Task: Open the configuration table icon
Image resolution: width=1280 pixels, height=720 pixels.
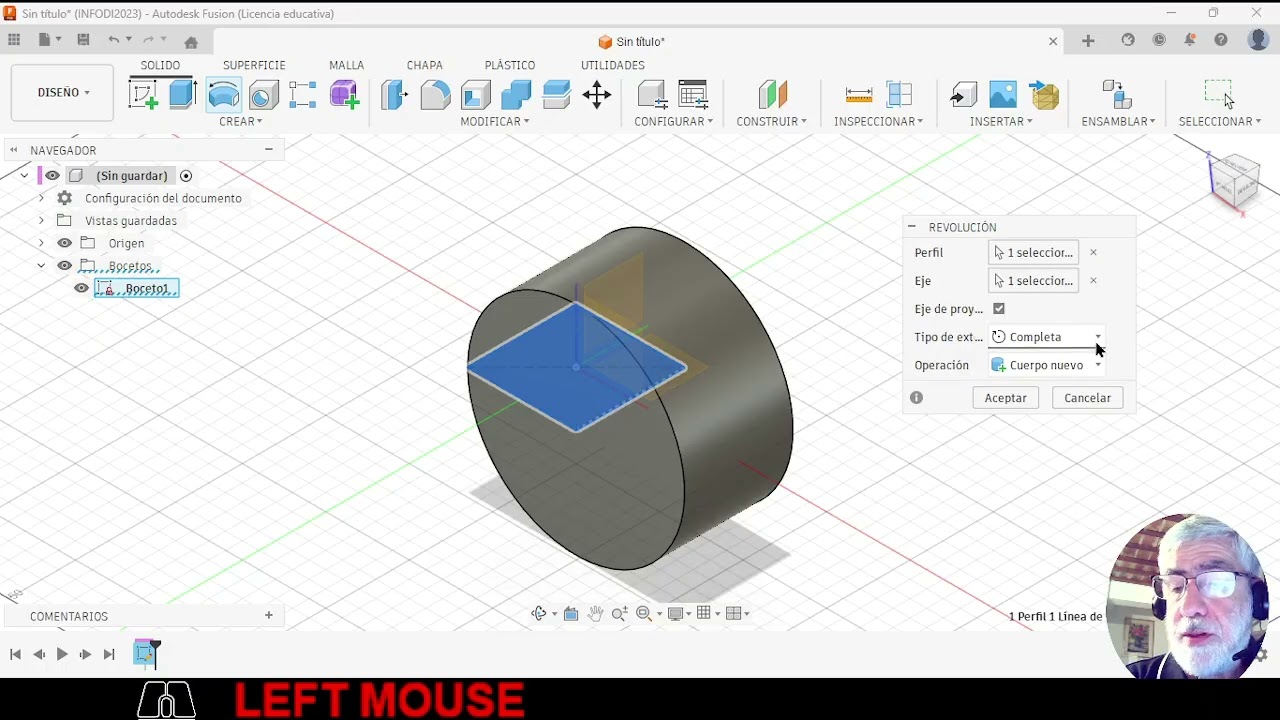Action: coord(693,95)
